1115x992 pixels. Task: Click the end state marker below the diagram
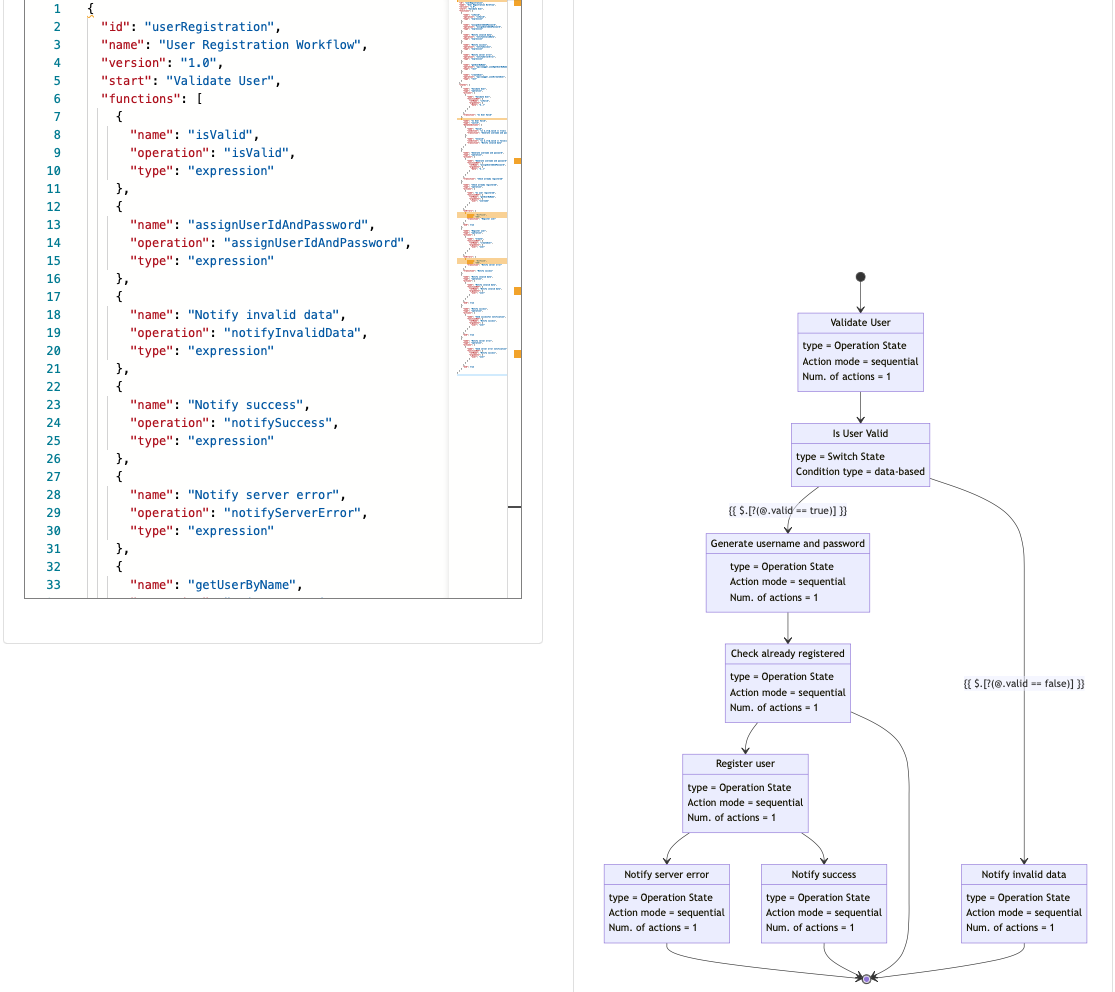pos(864,979)
